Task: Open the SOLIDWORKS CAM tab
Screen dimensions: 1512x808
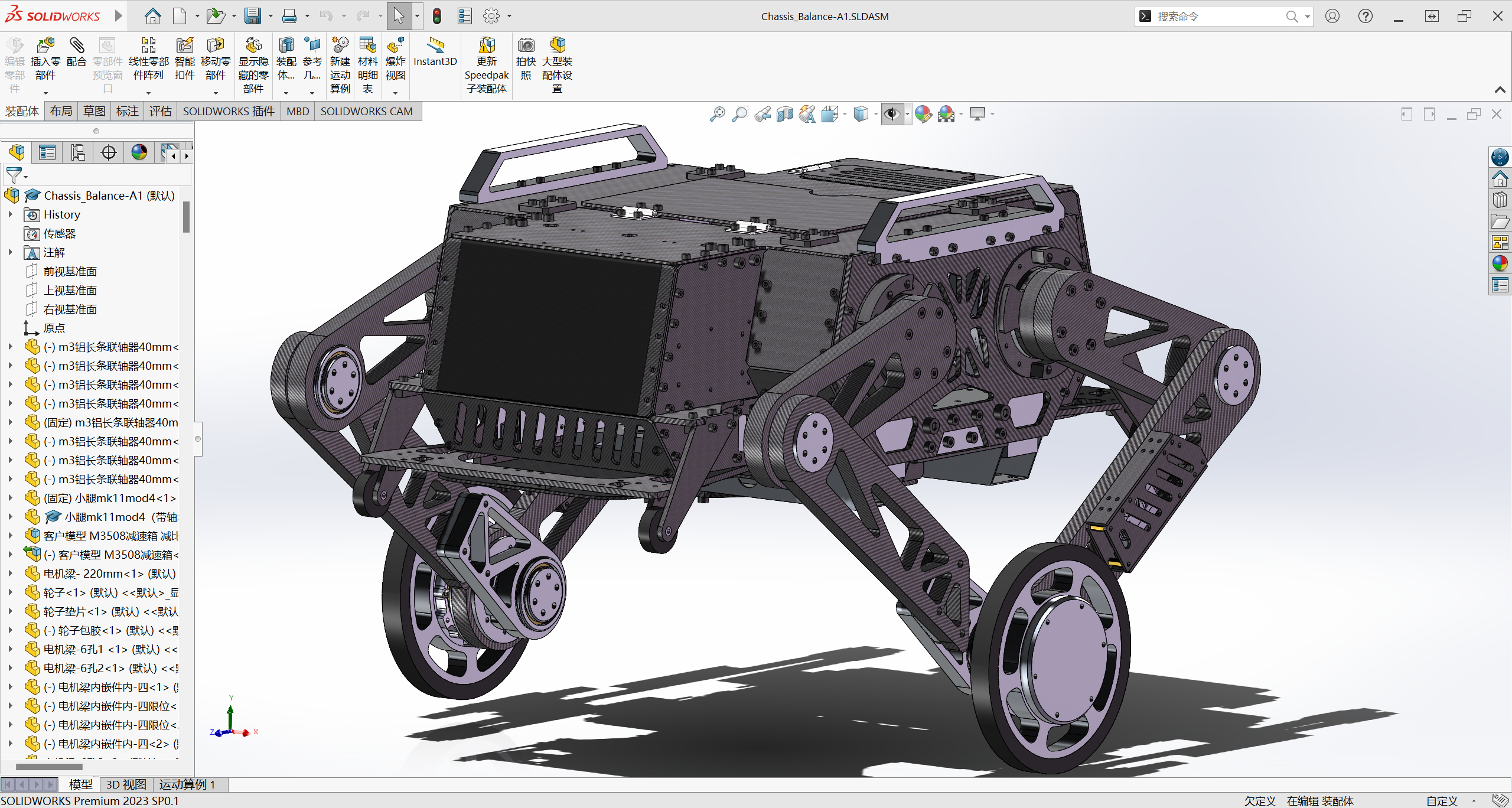Action: point(367,111)
